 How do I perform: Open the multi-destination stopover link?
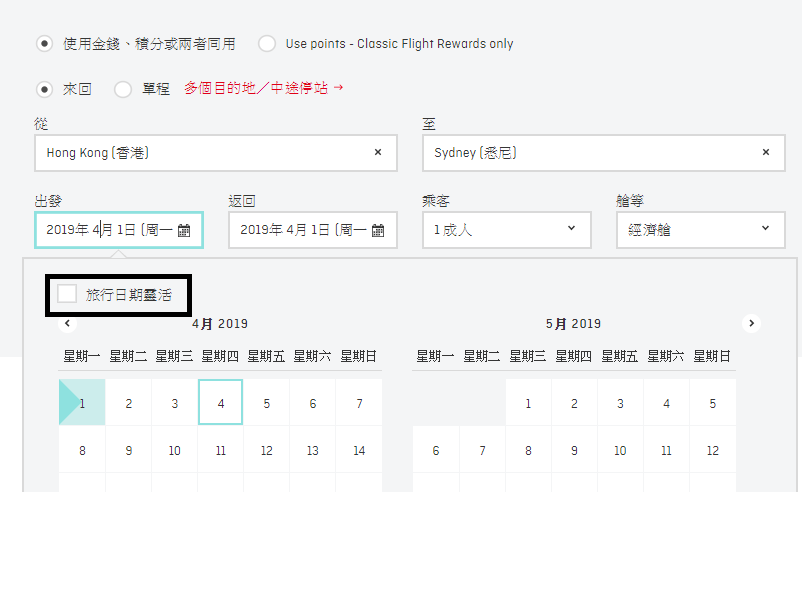263,88
